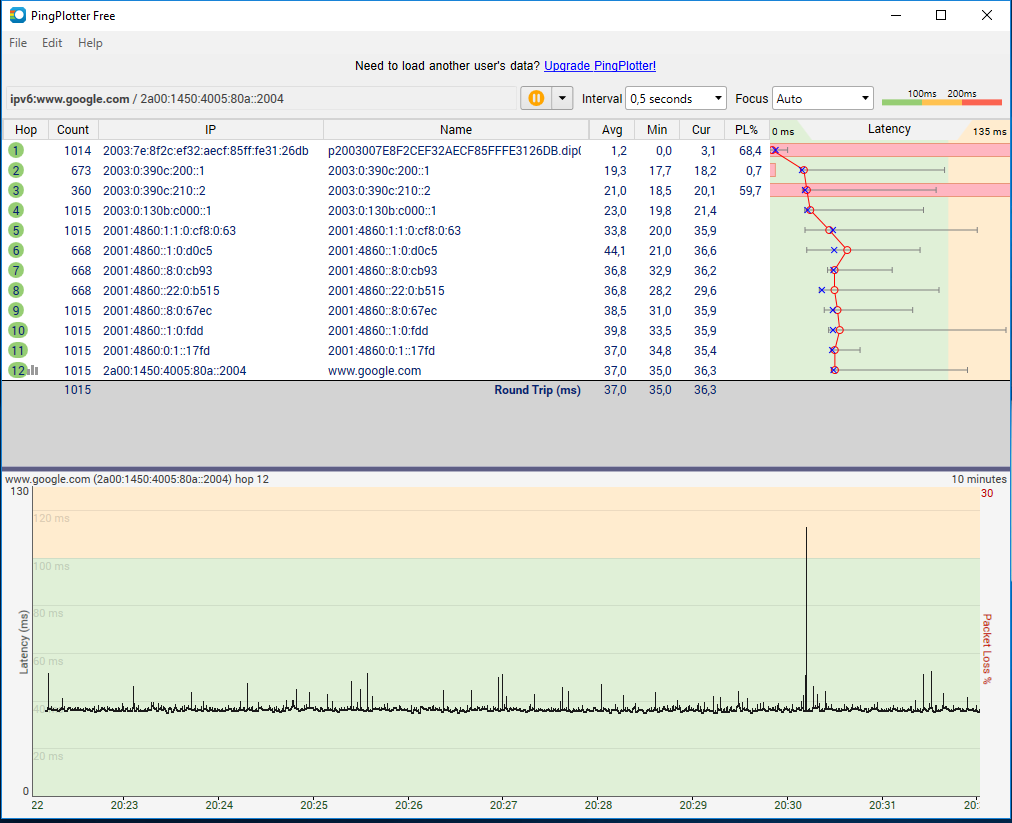
Task: Click the target address input field
Action: click(261, 99)
